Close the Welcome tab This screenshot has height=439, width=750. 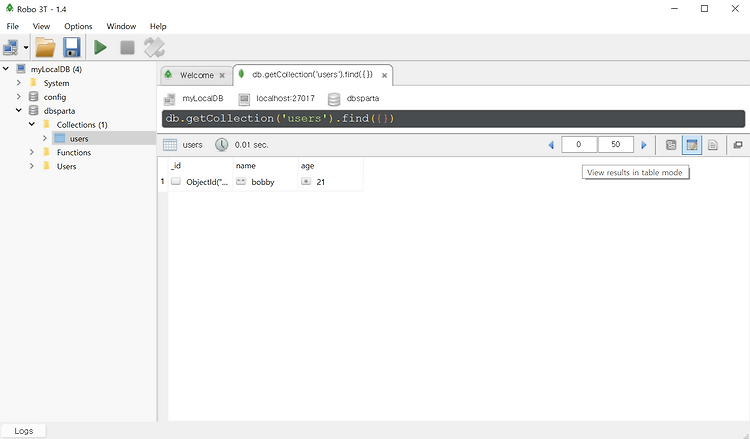click(222, 76)
